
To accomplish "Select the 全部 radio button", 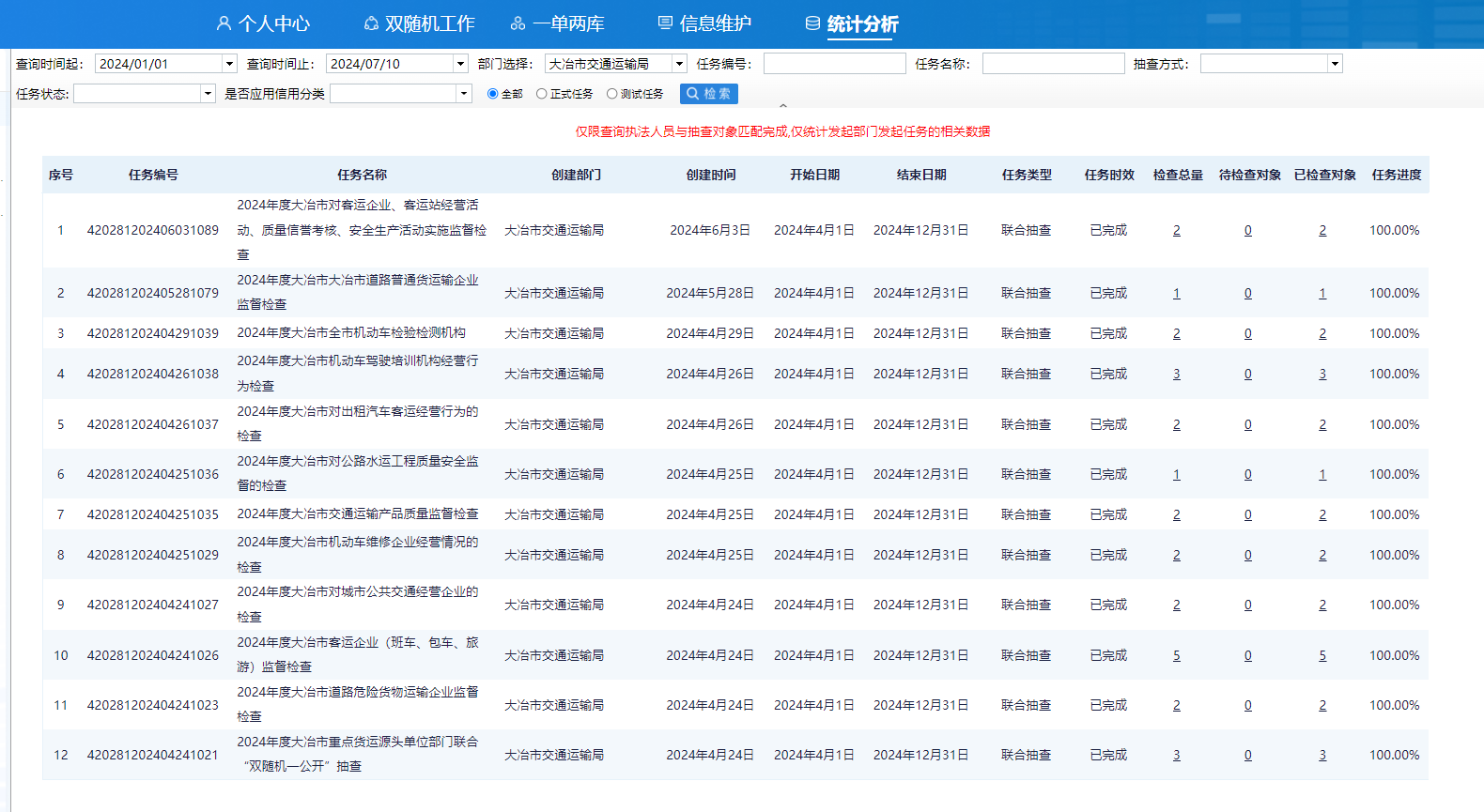I will point(492,94).
